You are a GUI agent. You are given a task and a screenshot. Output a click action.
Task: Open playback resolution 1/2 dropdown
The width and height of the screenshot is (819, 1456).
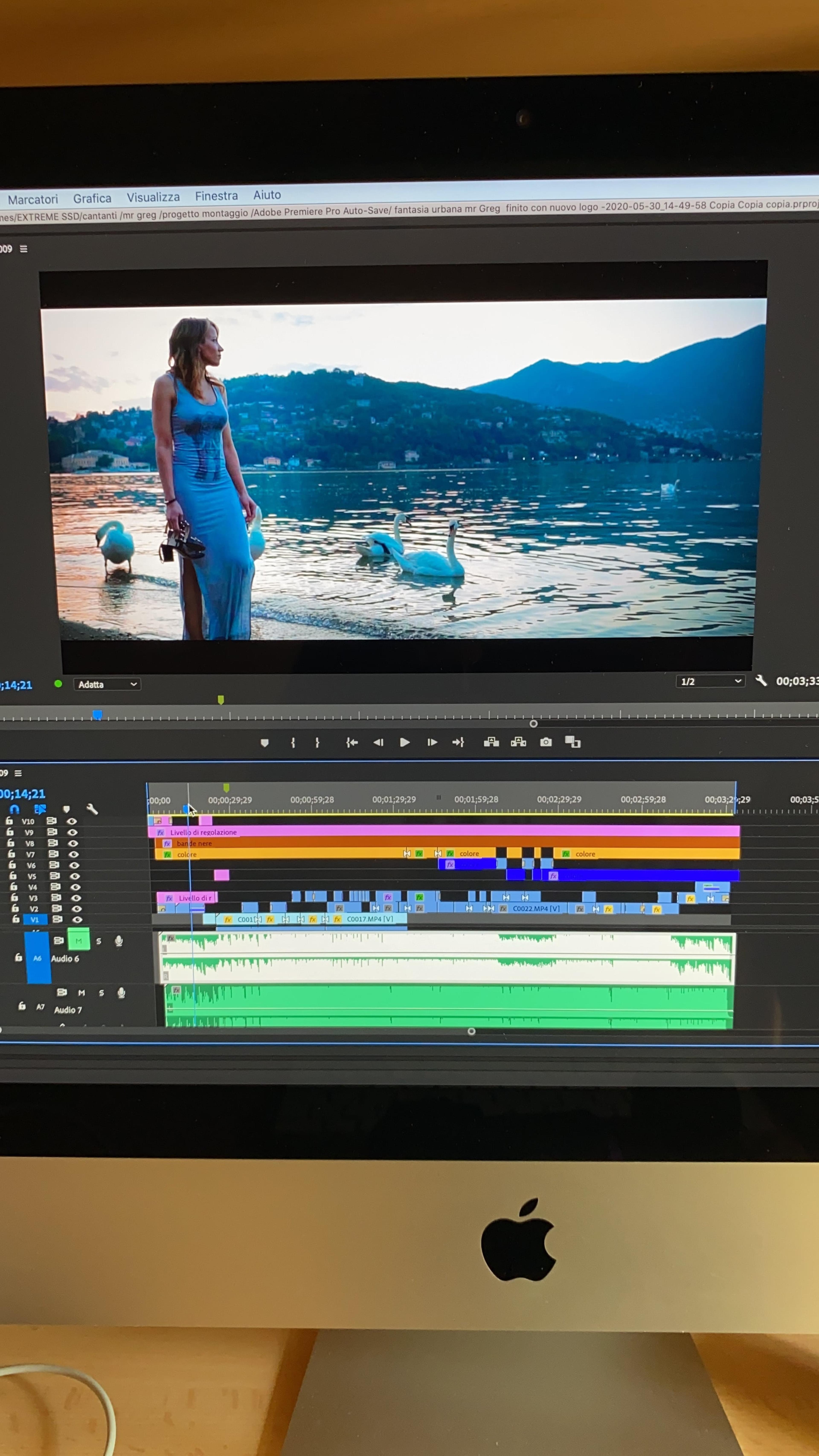(x=710, y=681)
